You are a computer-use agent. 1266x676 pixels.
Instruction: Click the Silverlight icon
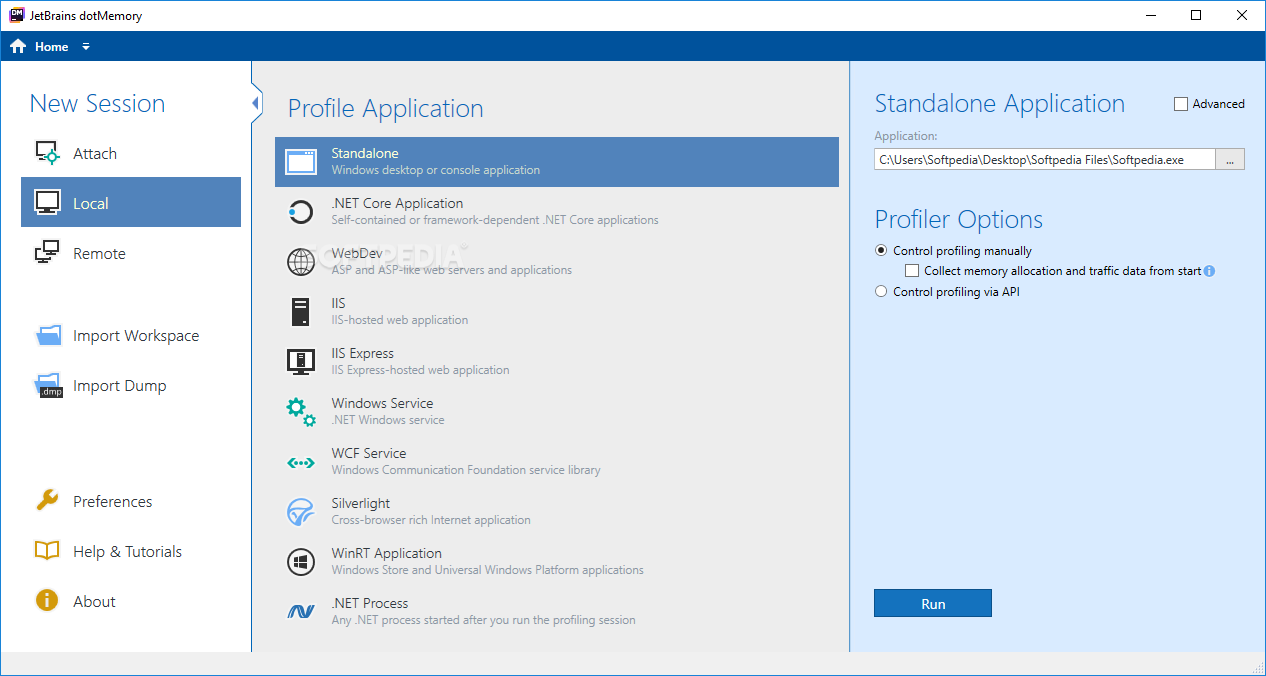tap(300, 512)
